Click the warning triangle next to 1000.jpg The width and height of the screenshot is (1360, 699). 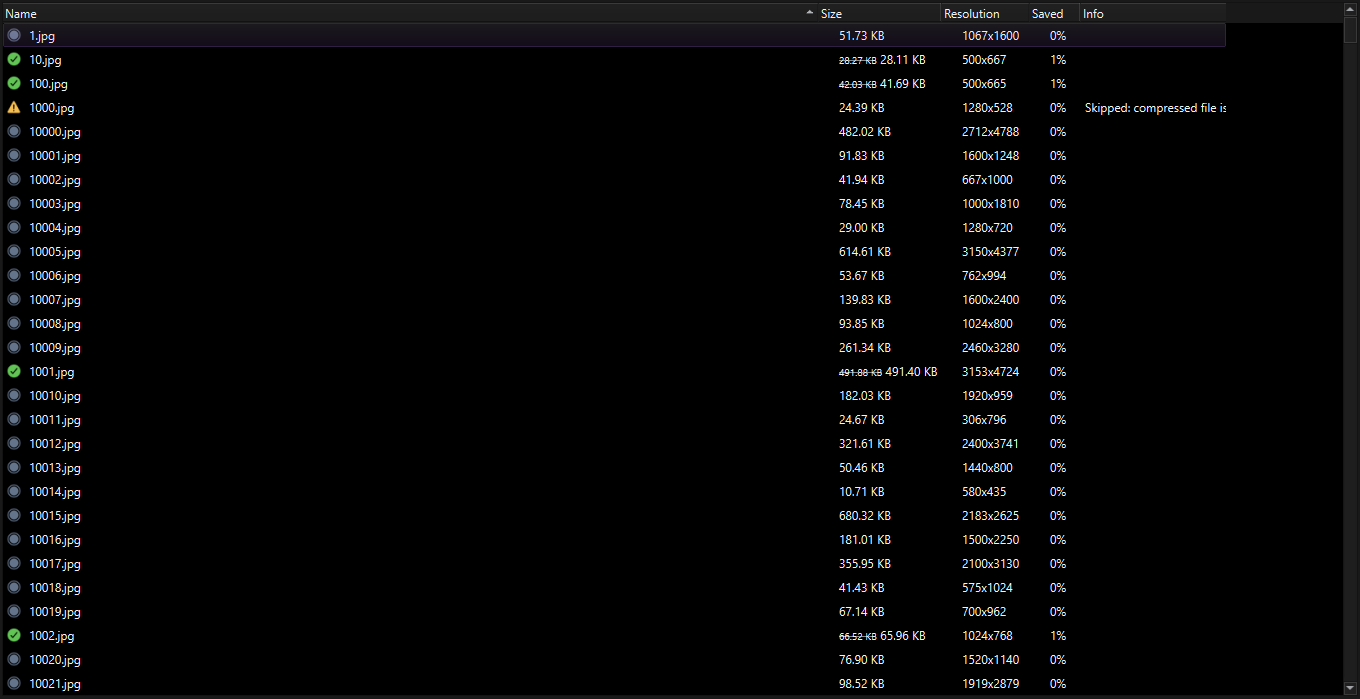click(x=14, y=107)
